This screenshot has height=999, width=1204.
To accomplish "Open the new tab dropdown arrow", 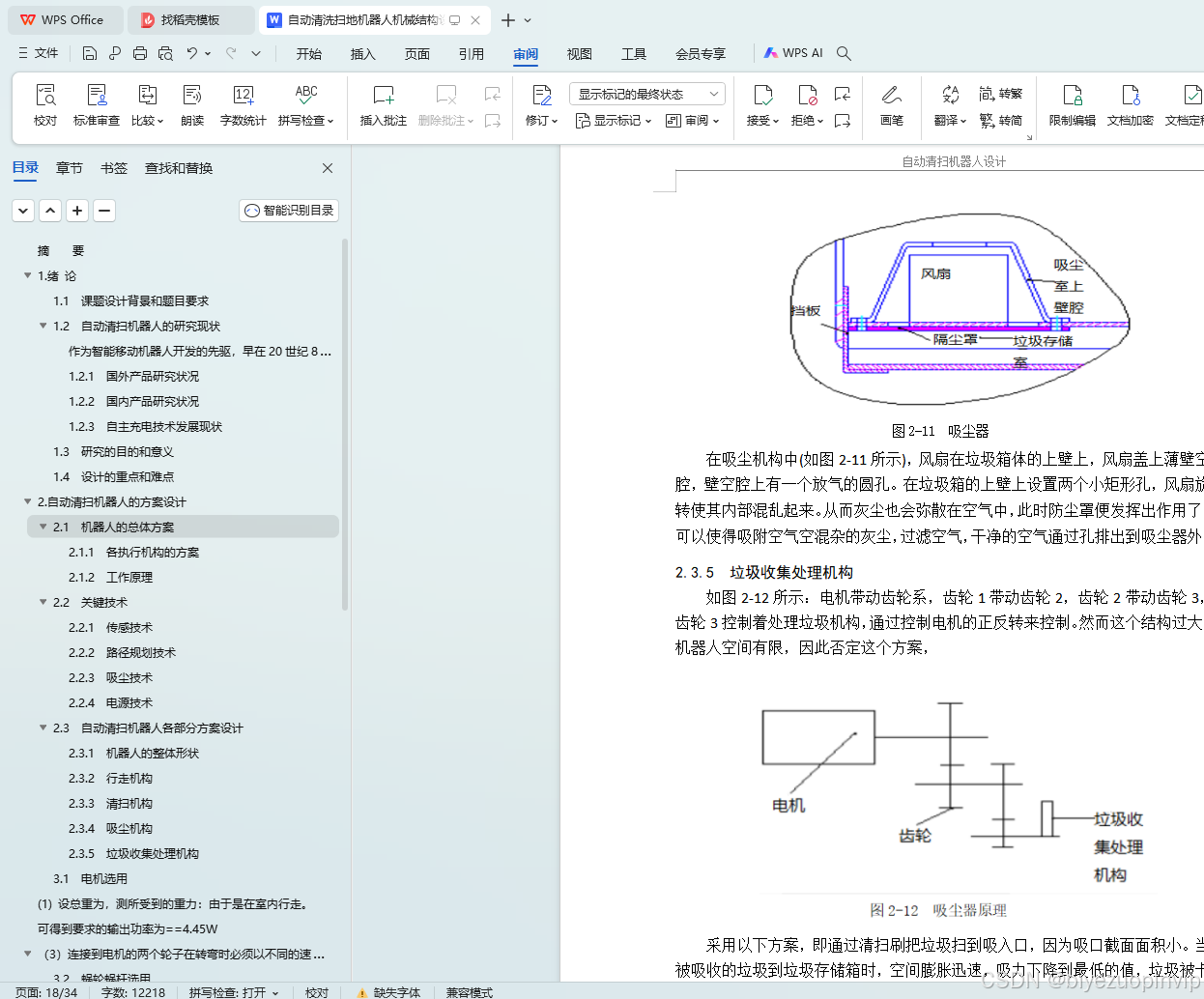I will tap(528, 20).
